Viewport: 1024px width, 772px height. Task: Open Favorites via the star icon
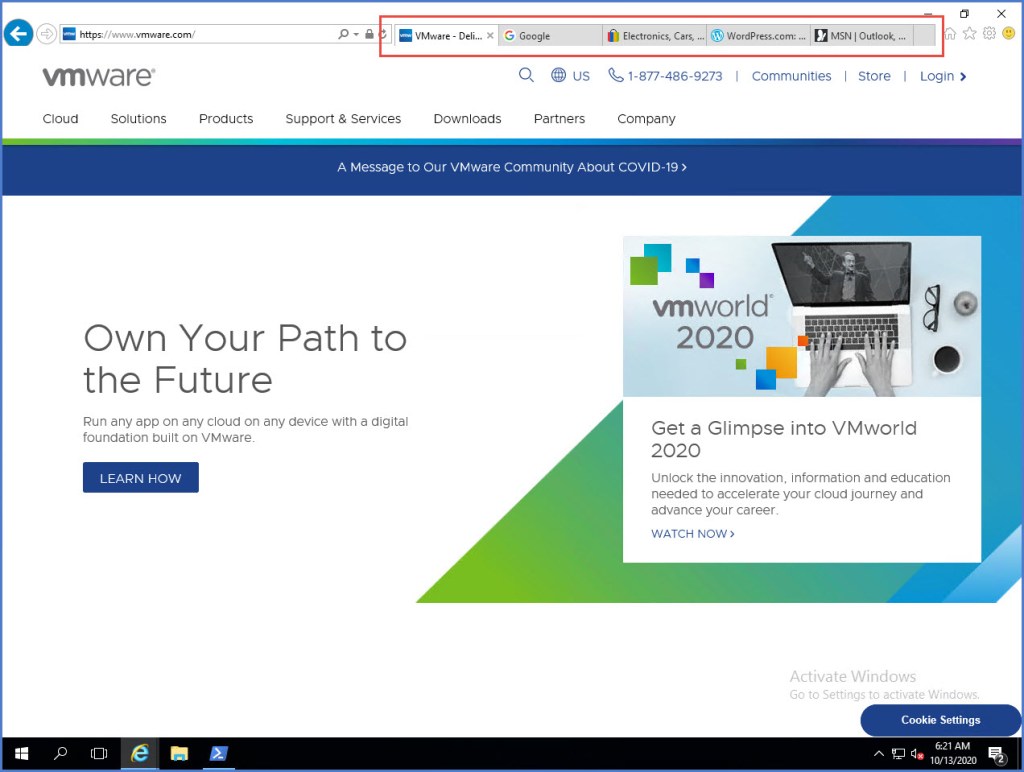(969, 34)
